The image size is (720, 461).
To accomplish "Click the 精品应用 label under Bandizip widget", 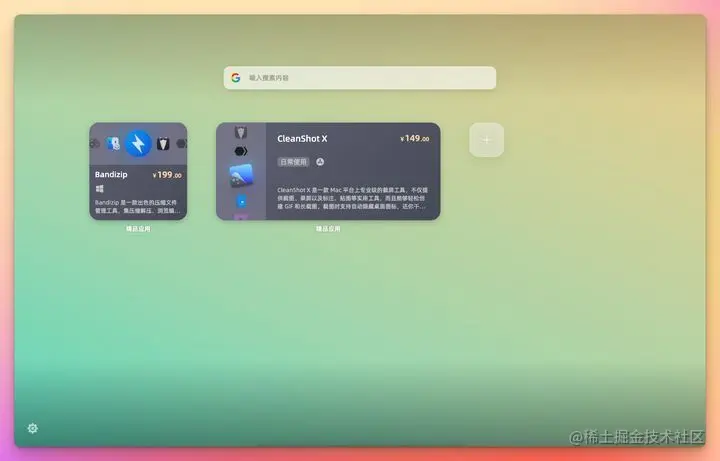I will coord(138,229).
